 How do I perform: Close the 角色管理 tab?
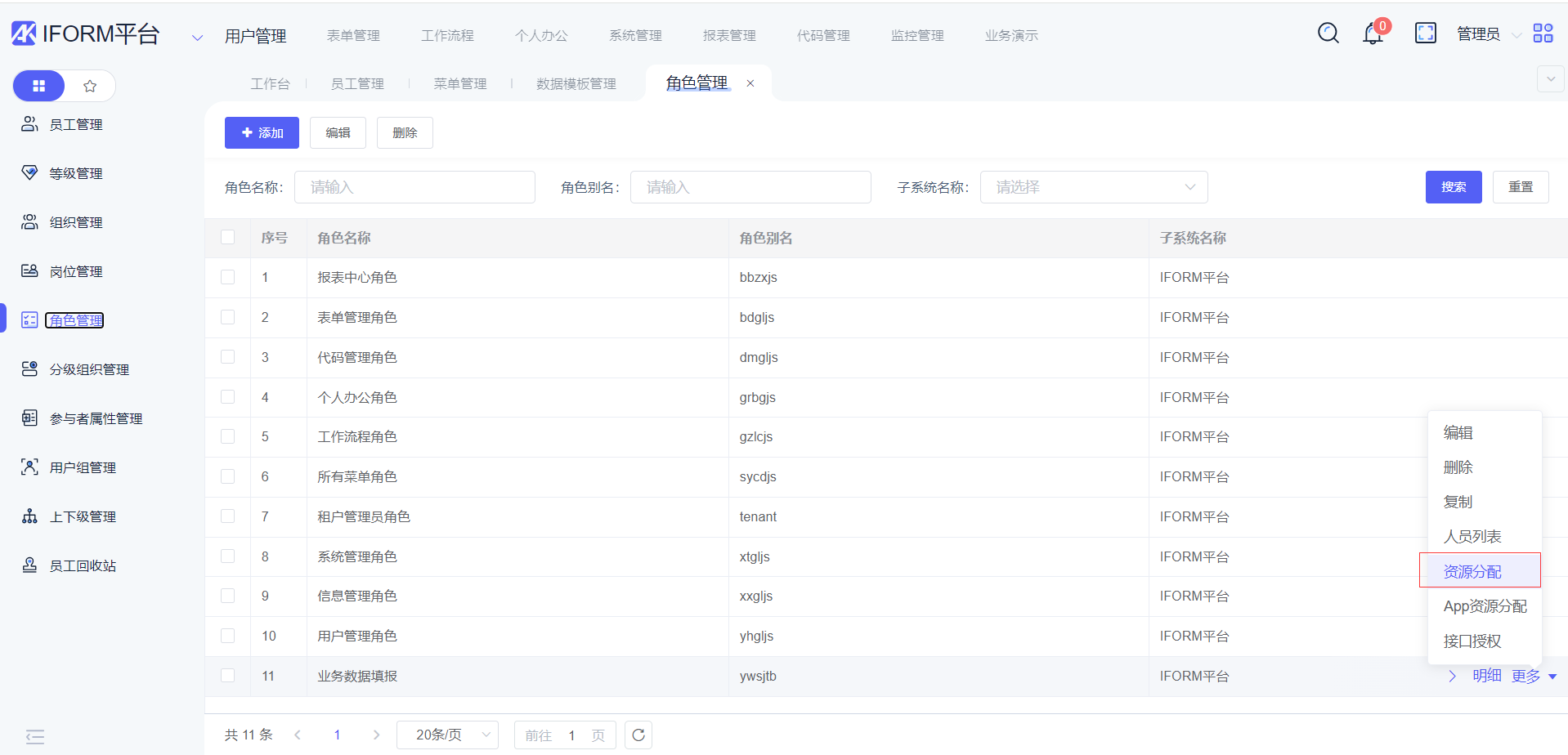pos(750,83)
